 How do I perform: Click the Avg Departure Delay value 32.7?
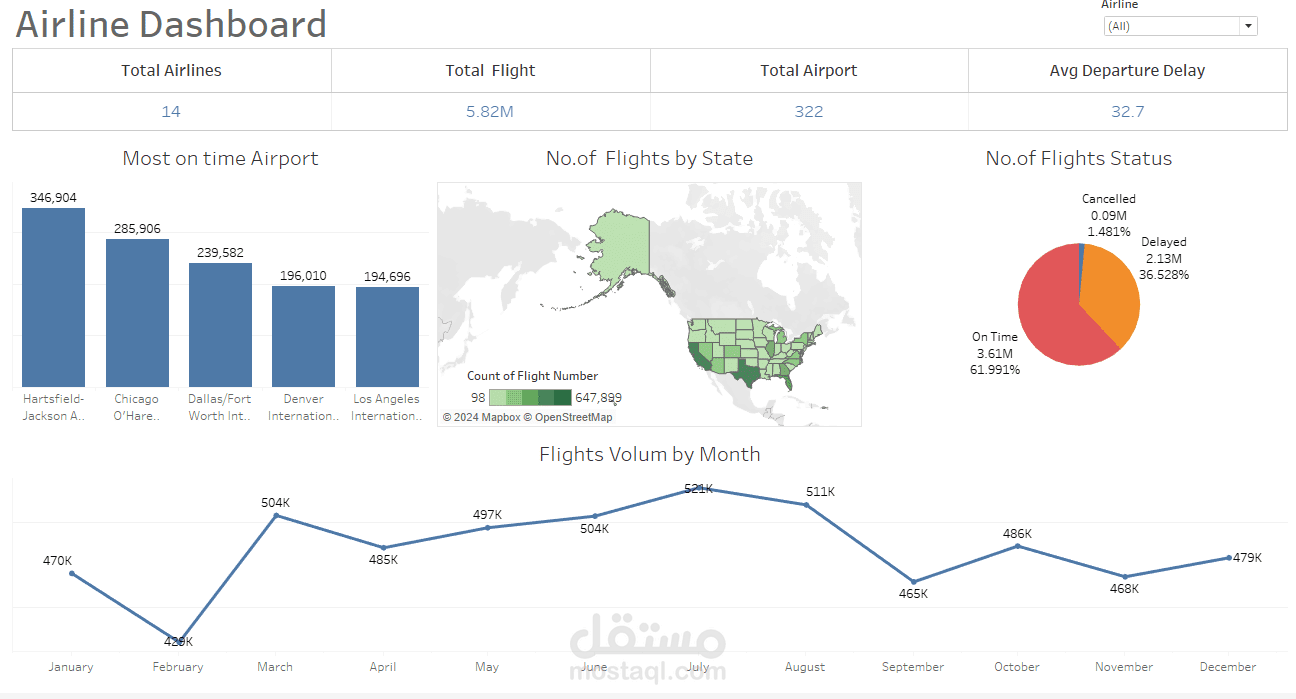pyautogui.click(x=1127, y=111)
